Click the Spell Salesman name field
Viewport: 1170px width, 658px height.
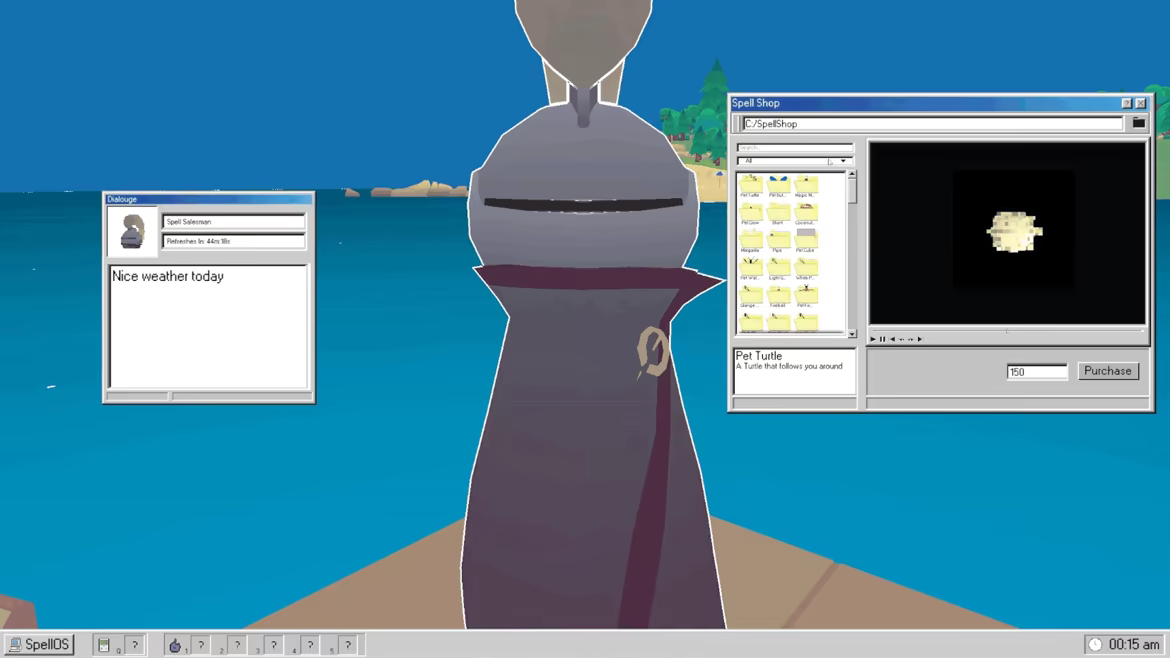pos(234,222)
